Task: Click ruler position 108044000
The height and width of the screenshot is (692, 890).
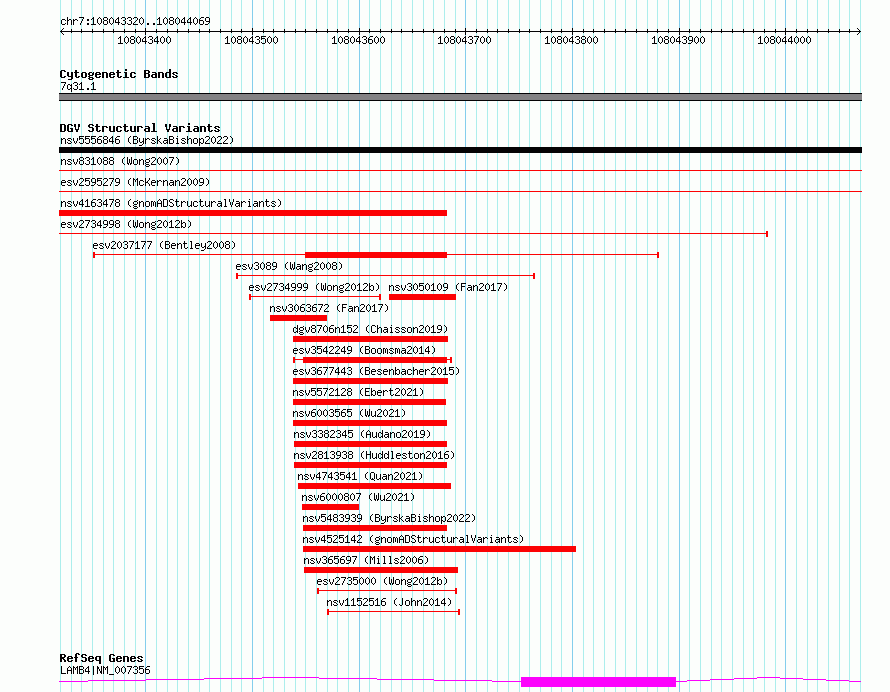Action: 784,40
